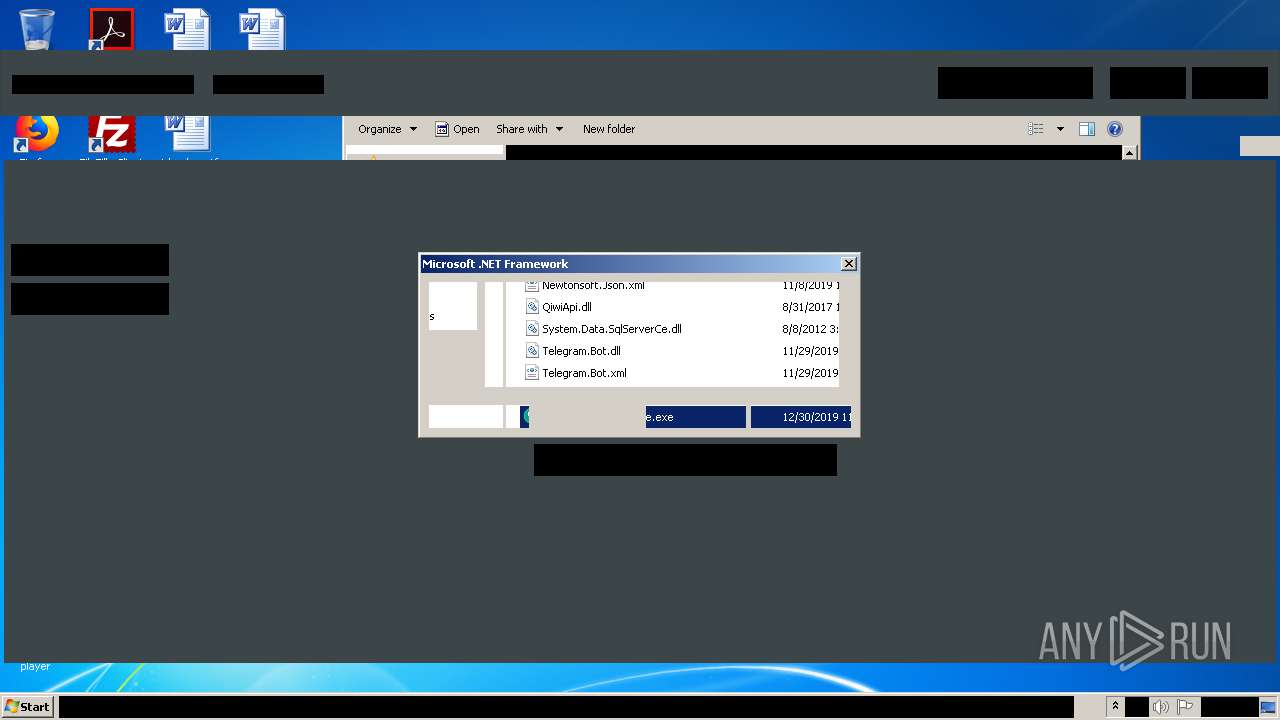This screenshot has width=1280, height=720.
Task: Click the blue monitor icon in the tray
Action: tap(1268, 707)
